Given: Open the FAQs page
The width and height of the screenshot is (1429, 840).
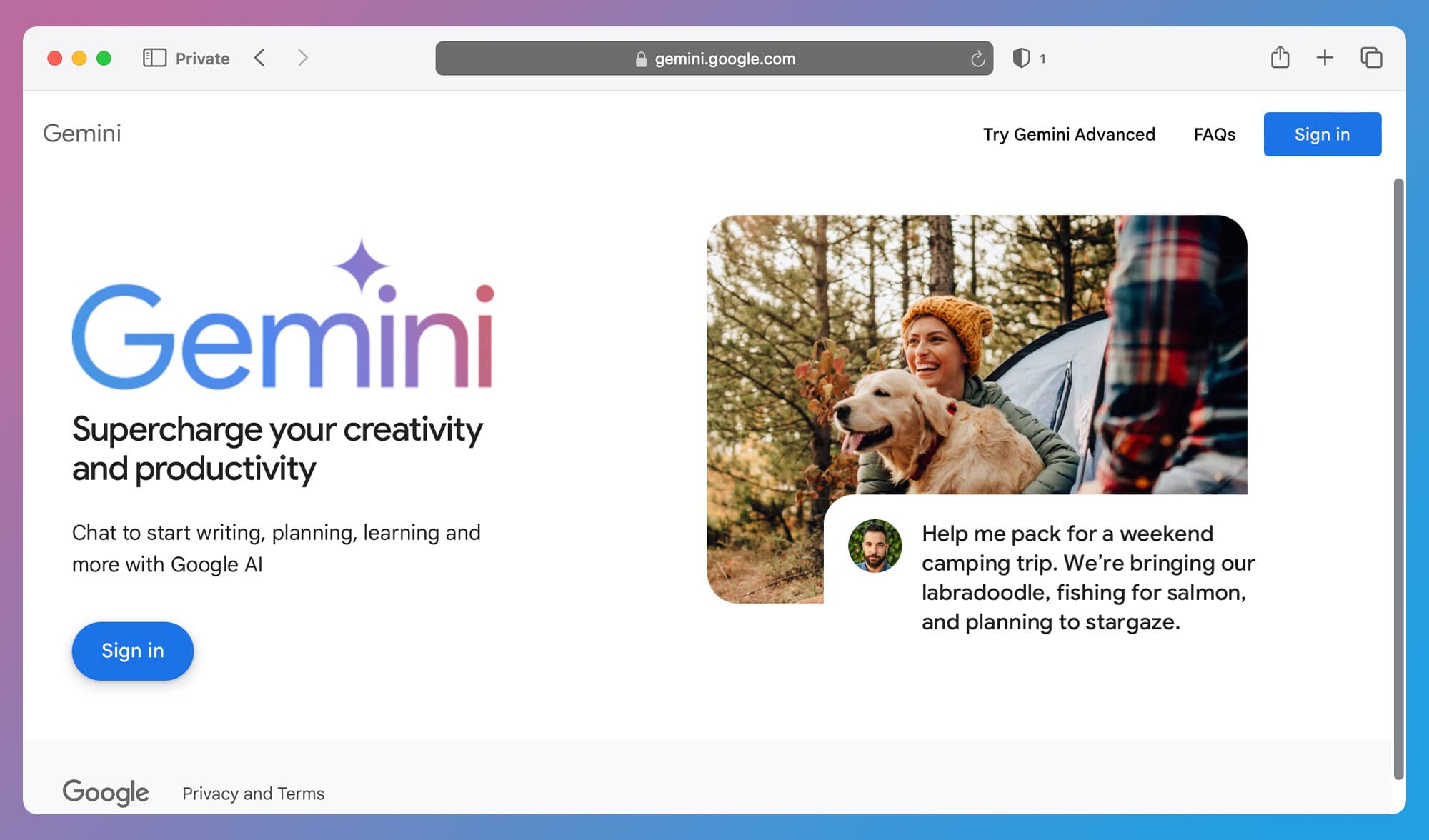Looking at the screenshot, I should tap(1215, 134).
